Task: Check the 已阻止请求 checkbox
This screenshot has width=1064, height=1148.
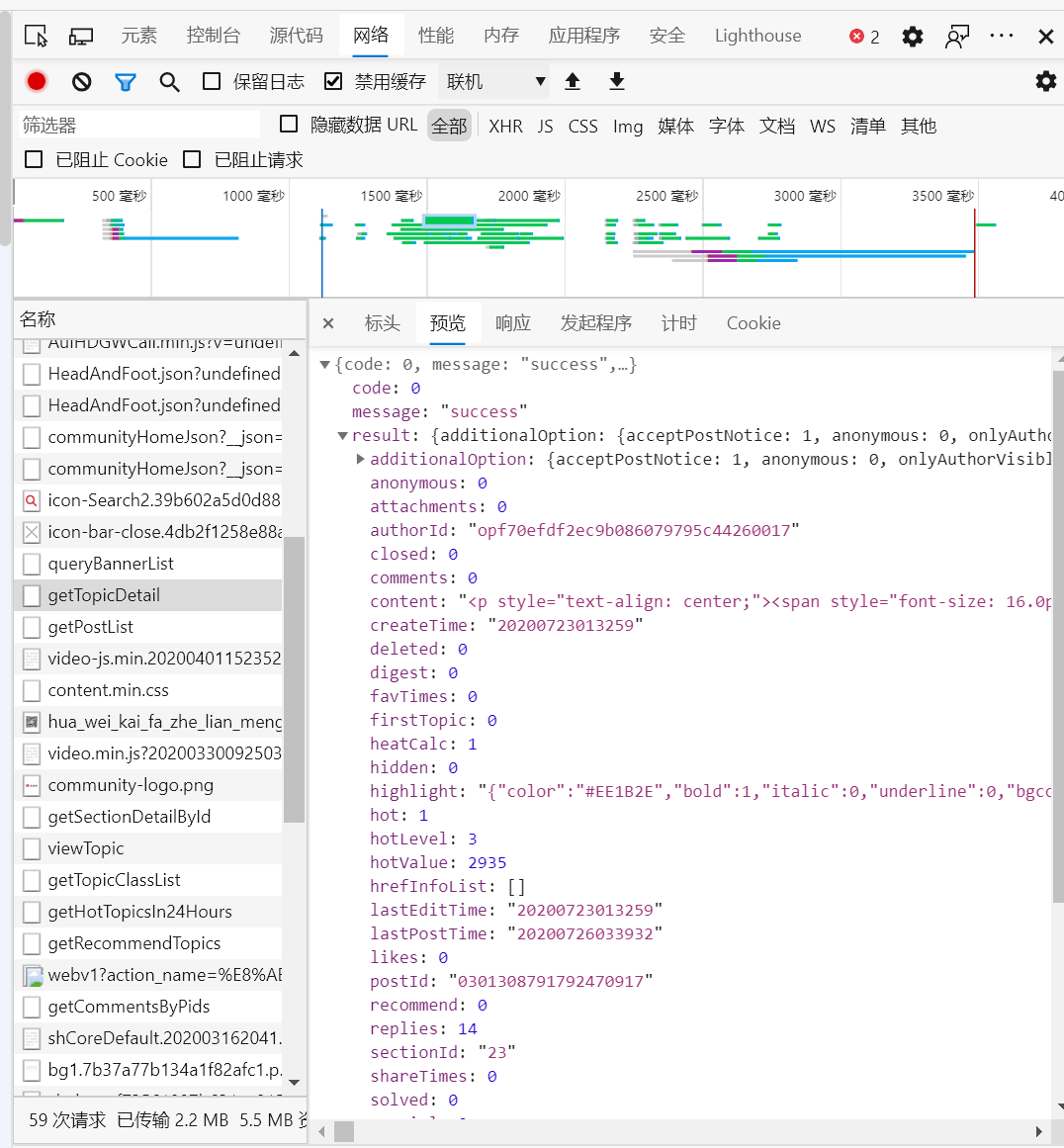Action: pos(192,159)
